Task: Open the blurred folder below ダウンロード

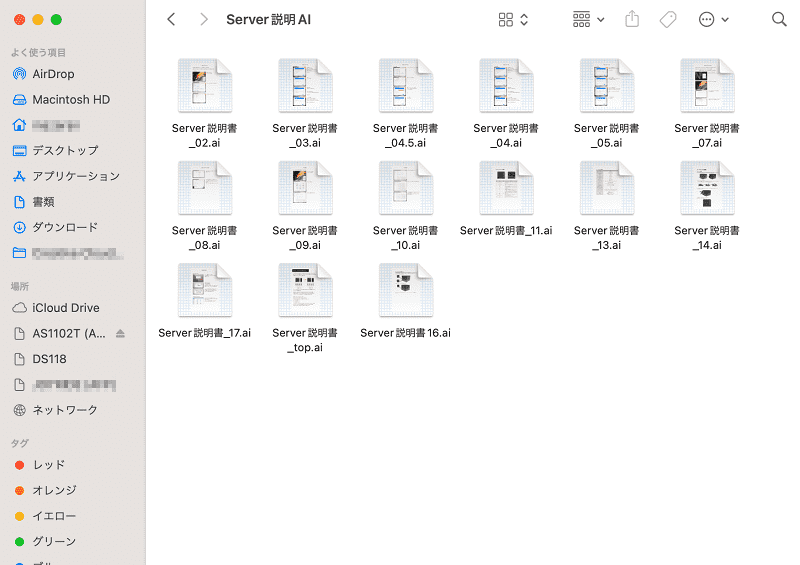Action: pyautogui.click(x=72, y=253)
